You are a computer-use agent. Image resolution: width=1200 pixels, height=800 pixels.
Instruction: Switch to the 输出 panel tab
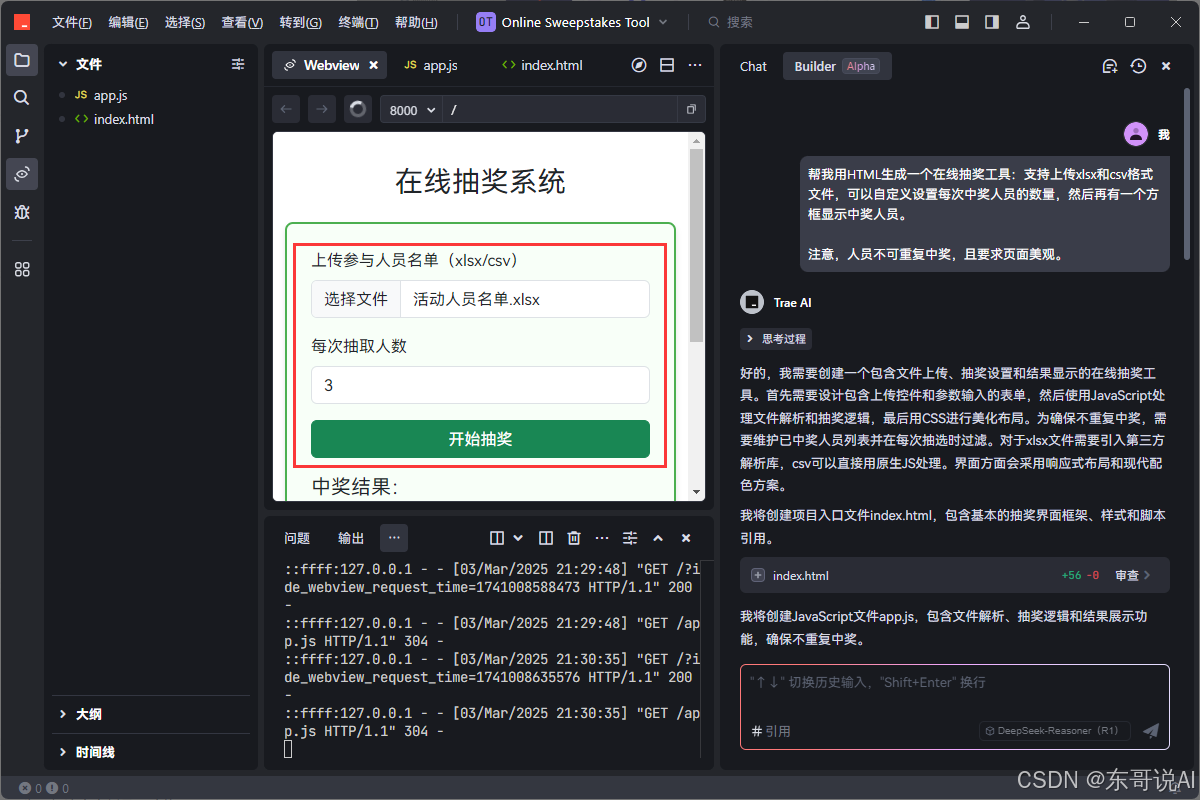[x=351, y=538]
